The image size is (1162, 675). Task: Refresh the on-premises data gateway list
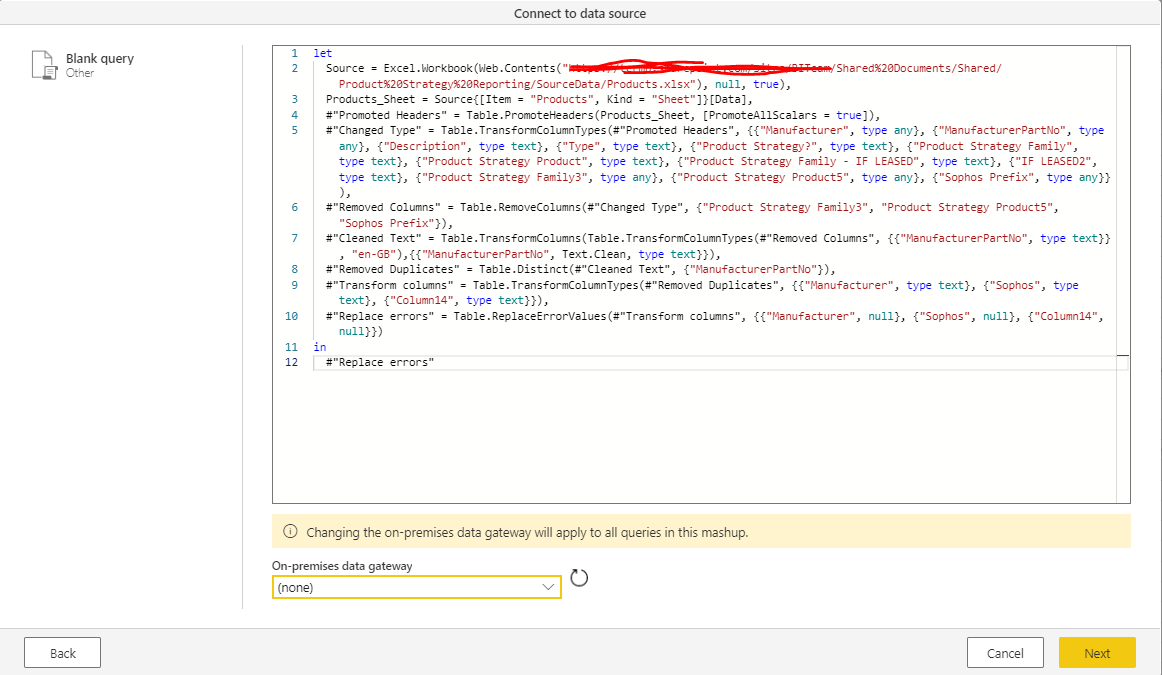click(x=579, y=577)
